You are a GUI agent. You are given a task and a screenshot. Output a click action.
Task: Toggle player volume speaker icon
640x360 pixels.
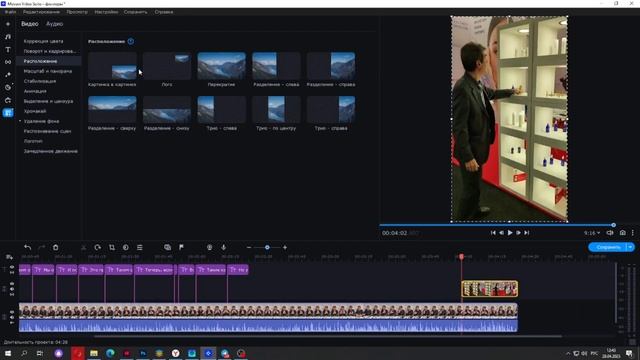610,233
